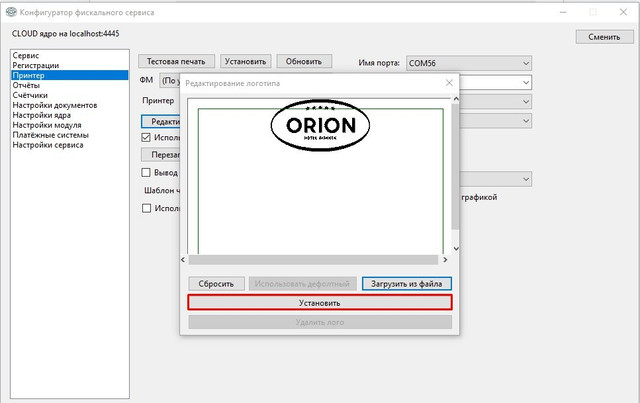Image resolution: width=640 pixels, height=403 pixels.
Task: Minimize the Конфигуратор window
Action: (563, 12)
